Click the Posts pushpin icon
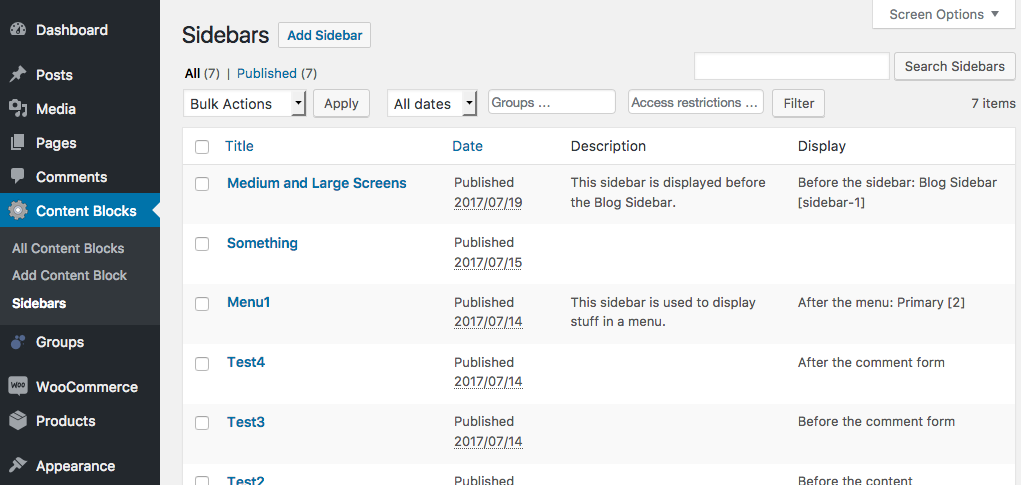This screenshot has height=485, width=1021. pos(18,75)
